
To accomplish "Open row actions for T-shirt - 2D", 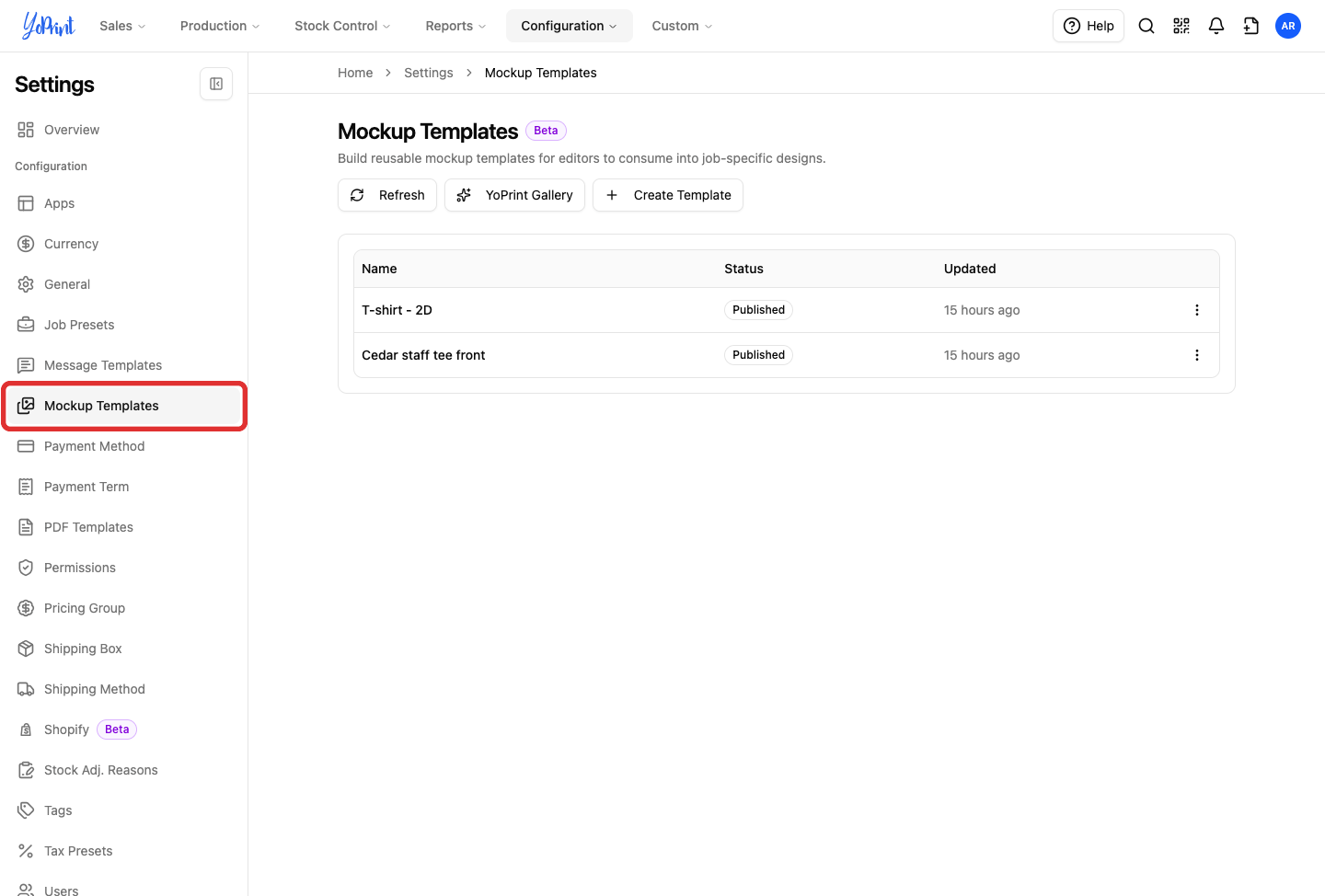I will [1197, 310].
